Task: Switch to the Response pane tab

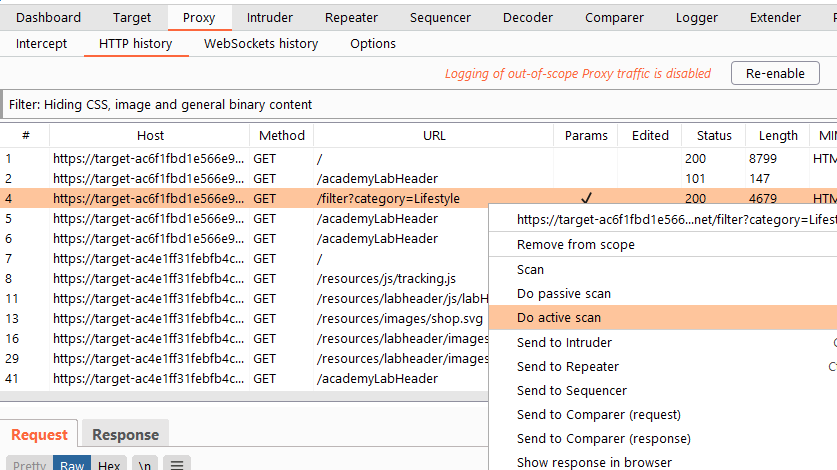Action: point(125,435)
